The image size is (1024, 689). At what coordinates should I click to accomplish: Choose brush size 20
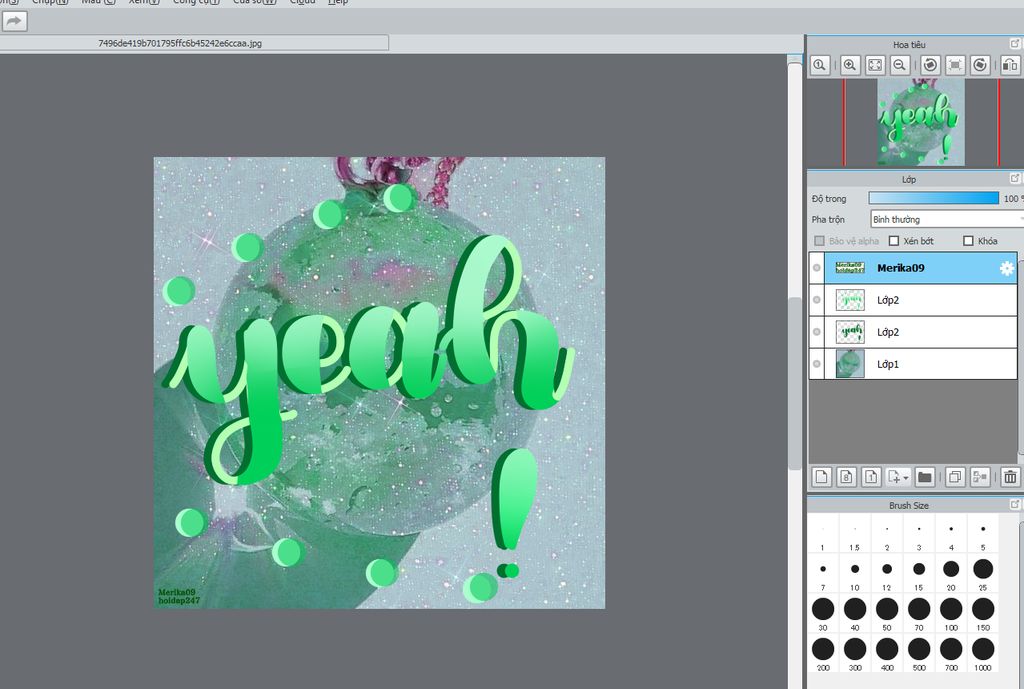(x=951, y=575)
